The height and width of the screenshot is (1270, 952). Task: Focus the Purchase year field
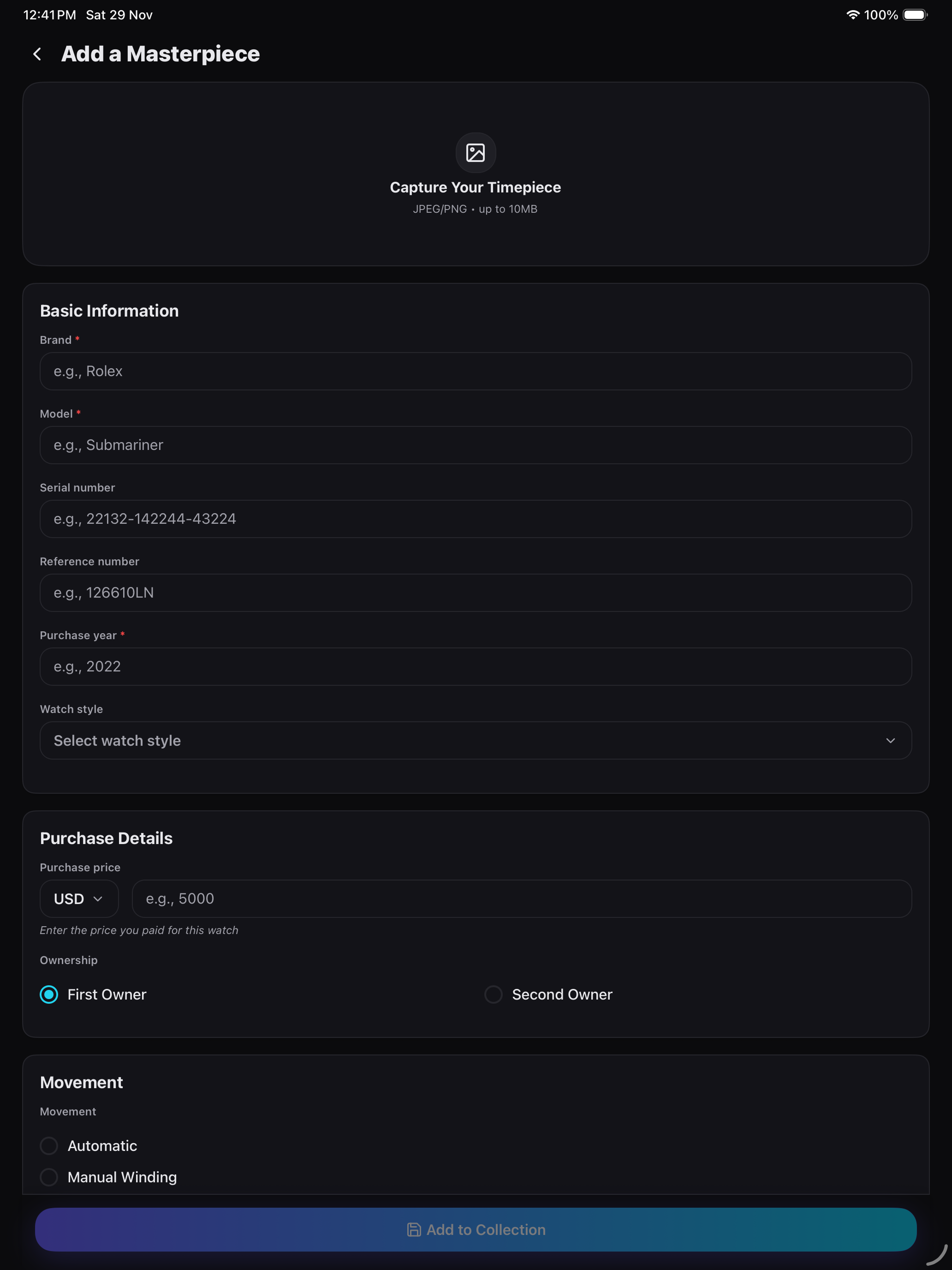click(x=476, y=666)
